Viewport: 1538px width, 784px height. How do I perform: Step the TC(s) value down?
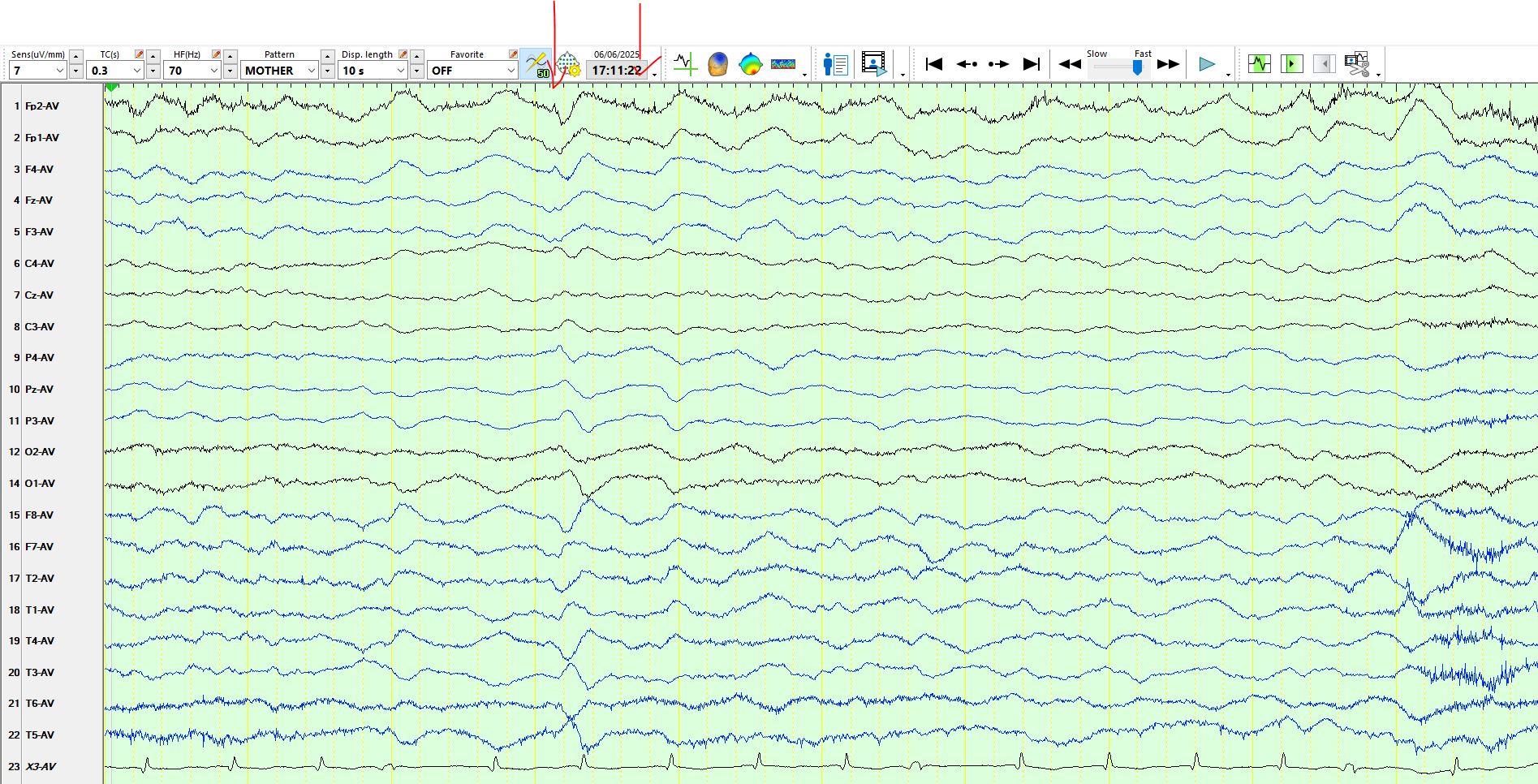(x=153, y=71)
